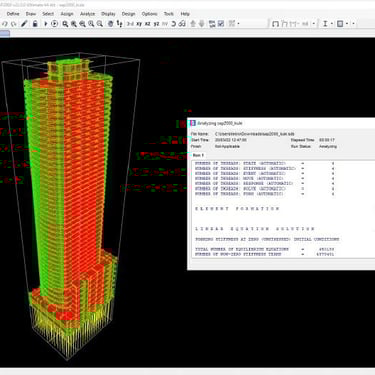The image size is (375, 375).
Task: Select the pencil refresh/draw tool icon
Action: pos(24,24)
